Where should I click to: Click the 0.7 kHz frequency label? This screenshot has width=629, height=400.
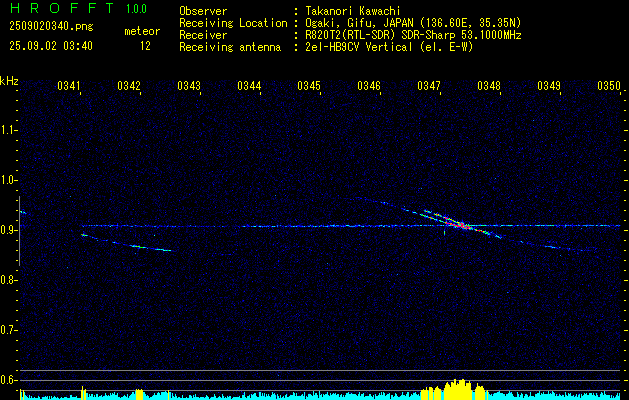[x=7, y=330]
